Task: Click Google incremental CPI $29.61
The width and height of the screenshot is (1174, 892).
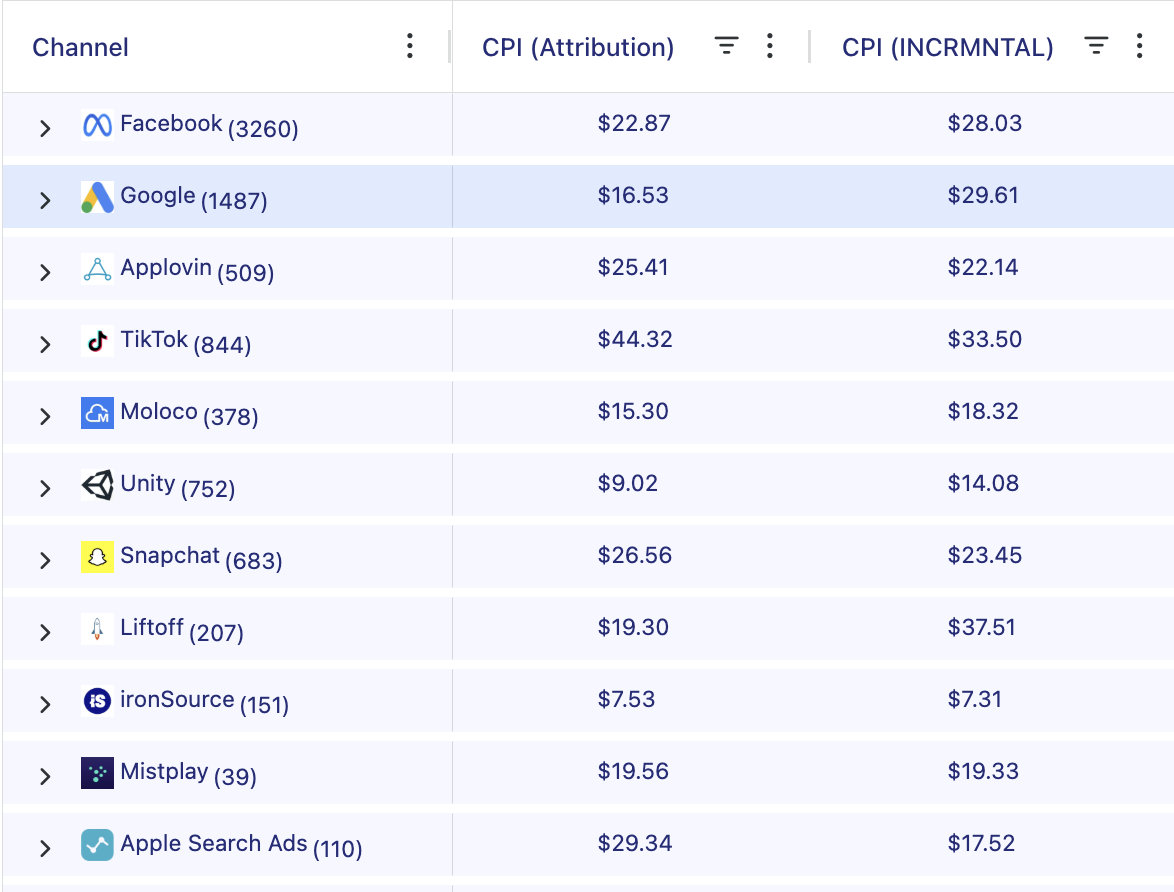Action: [983, 195]
